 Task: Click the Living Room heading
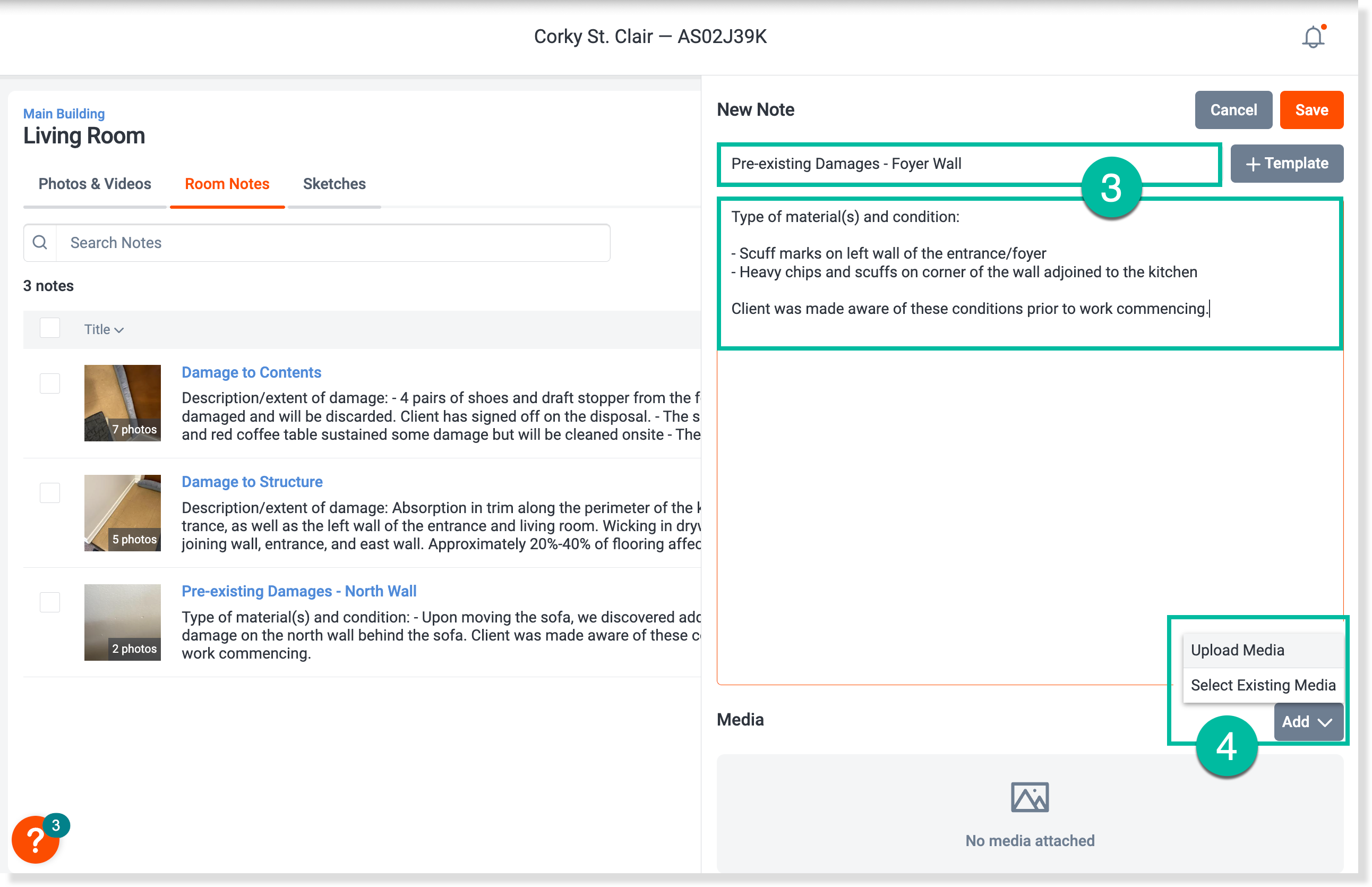84,136
